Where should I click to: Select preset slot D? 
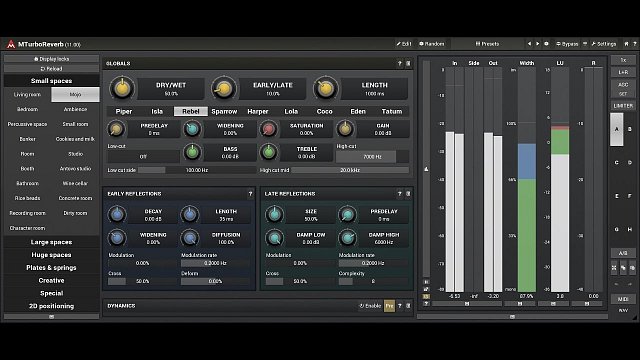coord(630,162)
